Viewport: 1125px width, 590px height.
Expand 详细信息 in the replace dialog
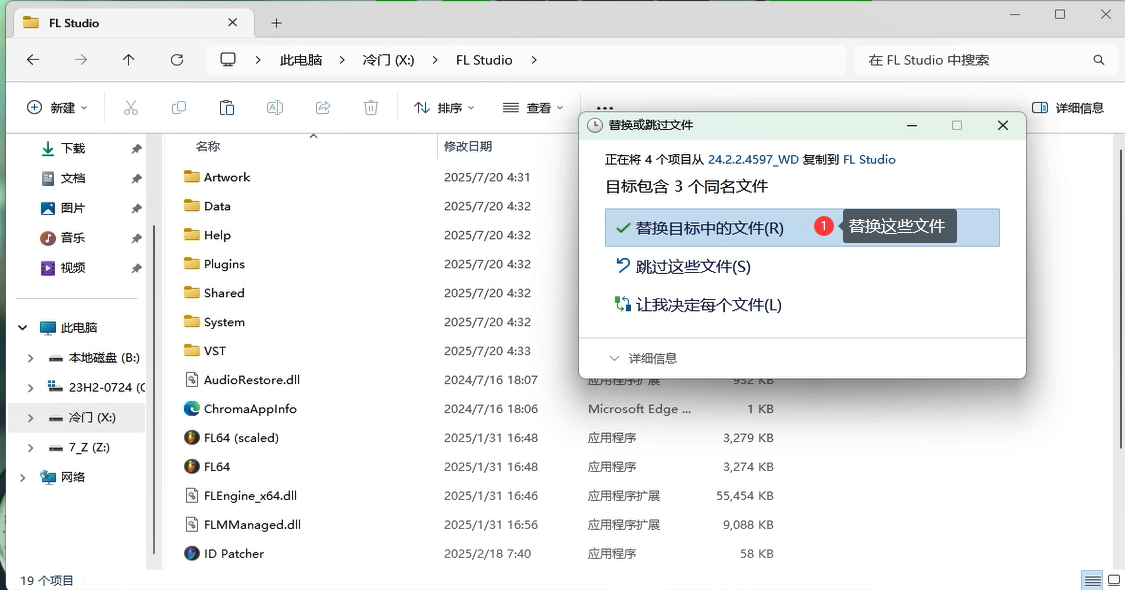point(643,358)
